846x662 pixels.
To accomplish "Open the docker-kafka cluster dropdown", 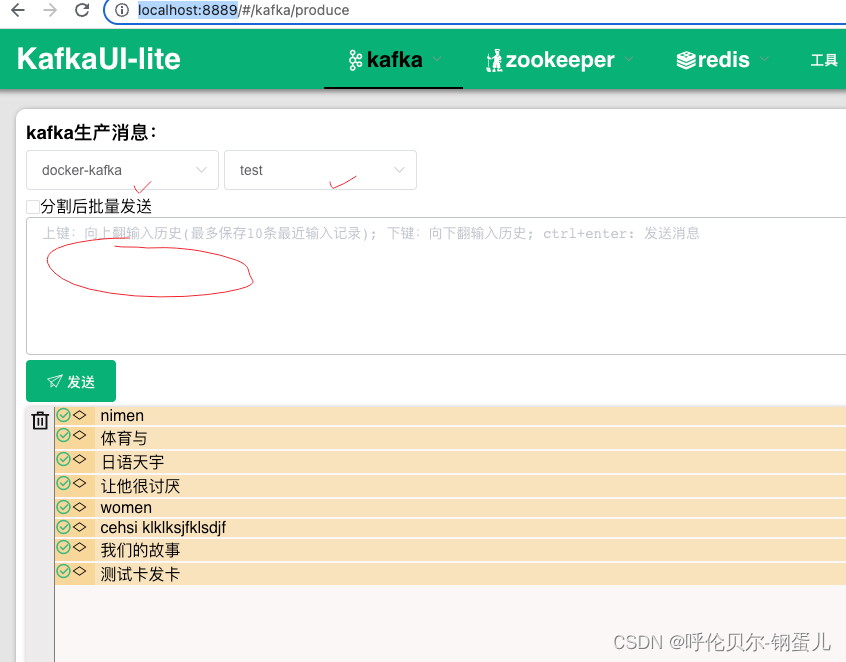I will point(122,170).
